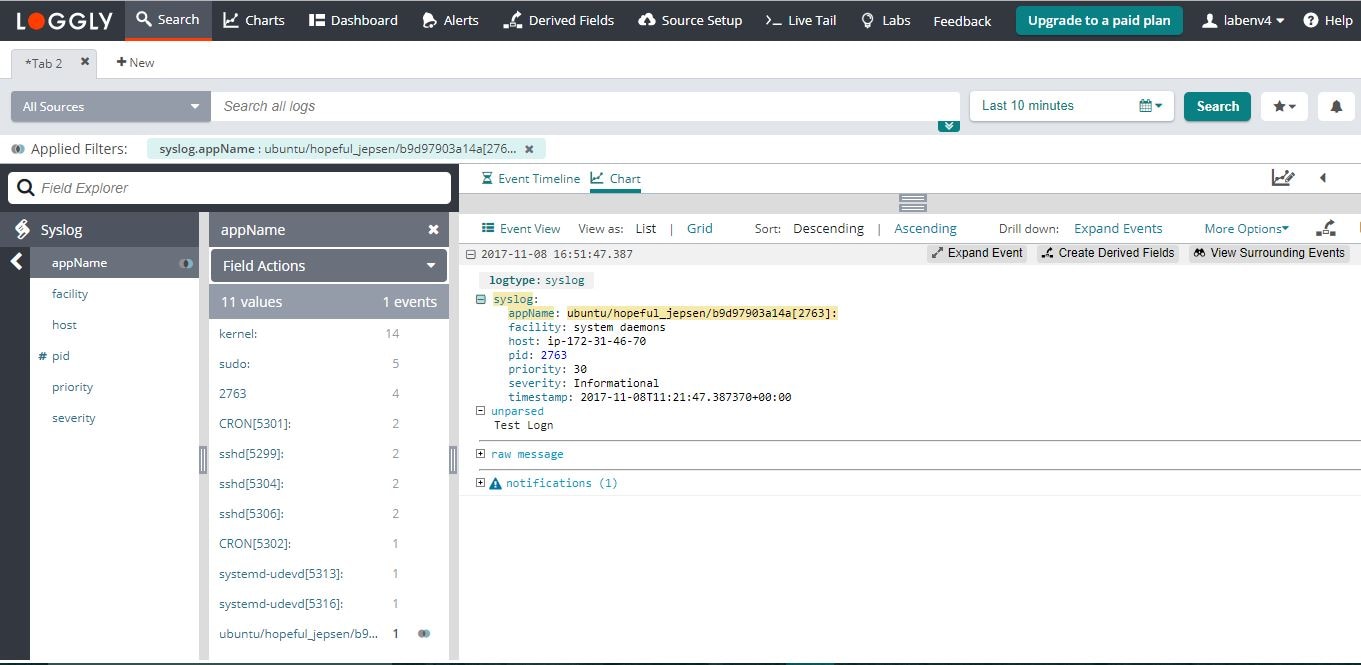
Task: Open the Dashboard menu item
Action: [353, 20]
